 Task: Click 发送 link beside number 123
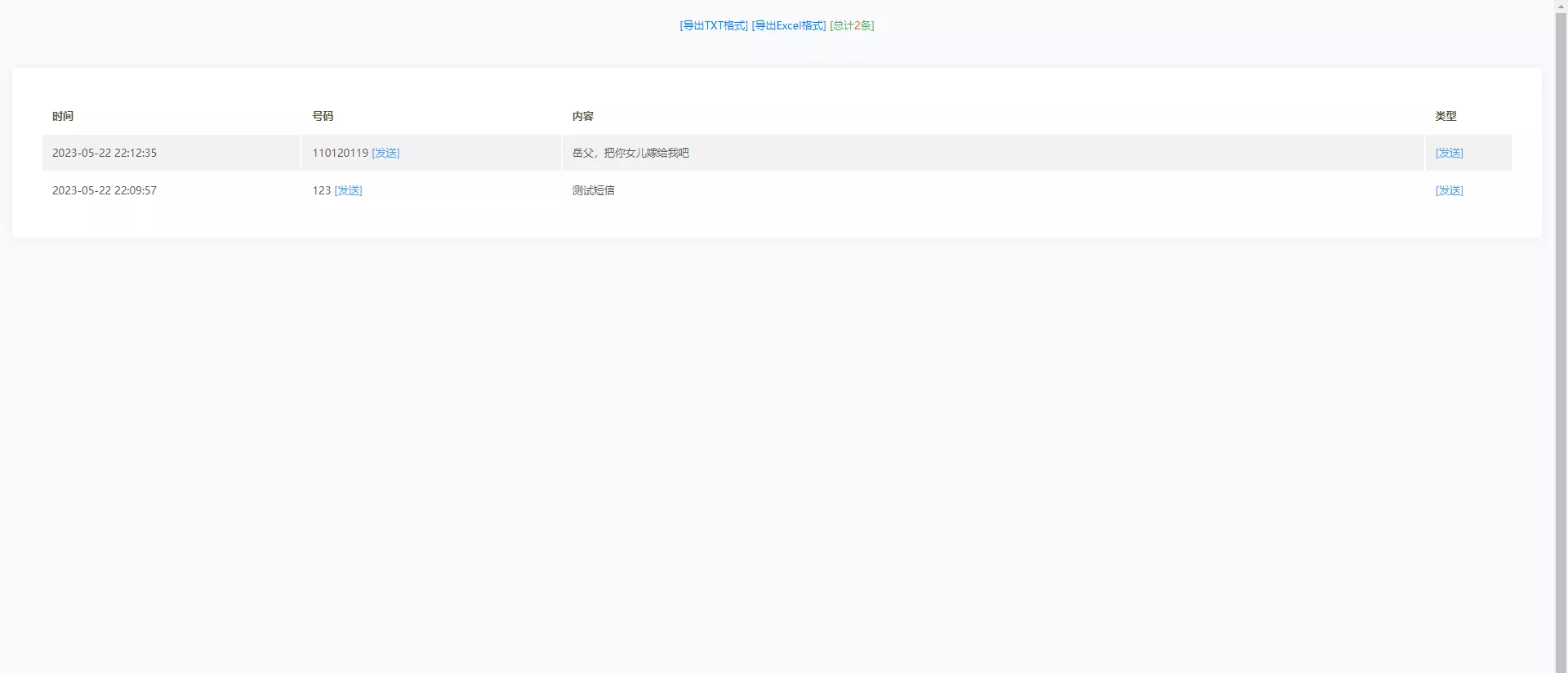click(x=348, y=190)
